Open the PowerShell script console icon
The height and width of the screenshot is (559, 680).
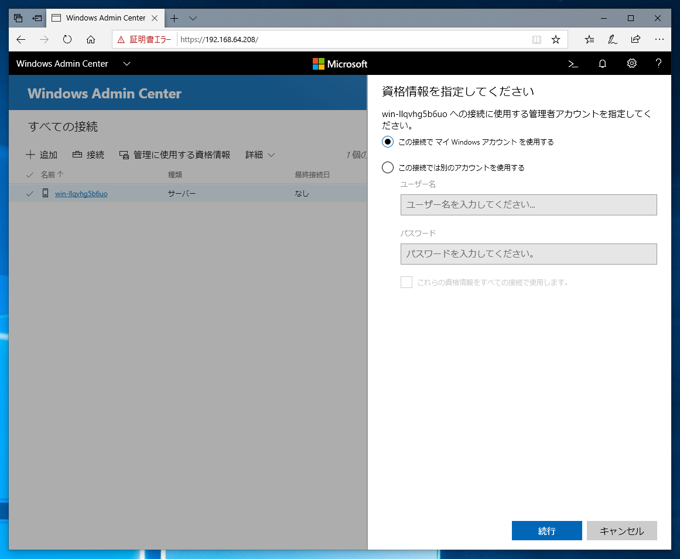point(573,64)
